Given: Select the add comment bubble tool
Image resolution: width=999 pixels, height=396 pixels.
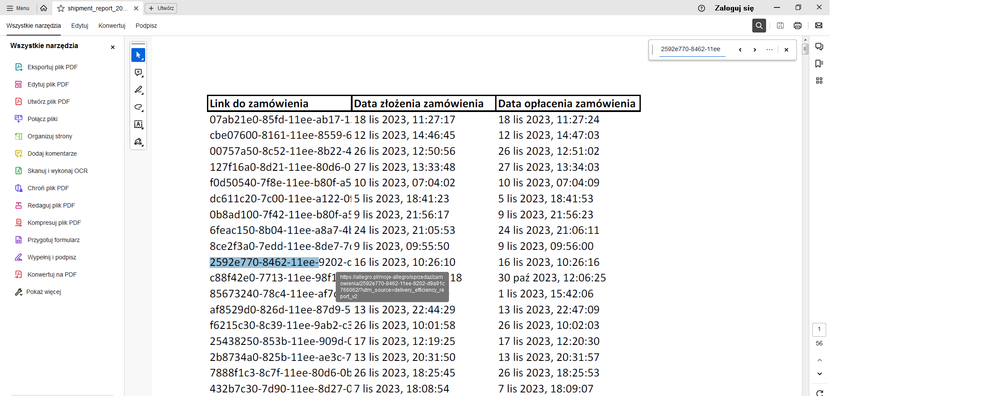Looking at the screenshot, I should [138, 73].
